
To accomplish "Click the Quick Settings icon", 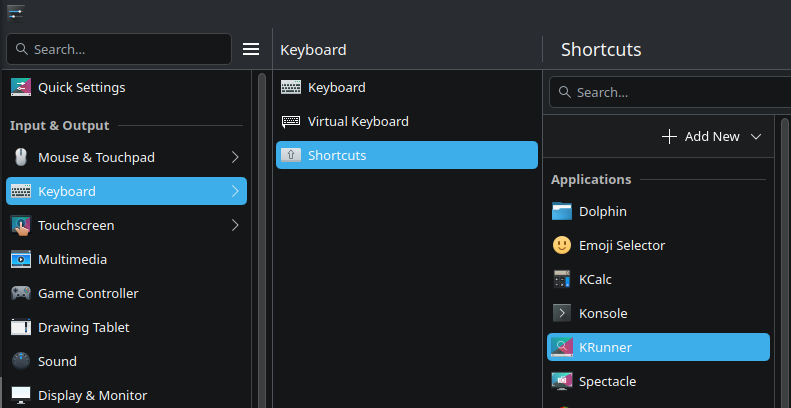I will tap(21, 87).
